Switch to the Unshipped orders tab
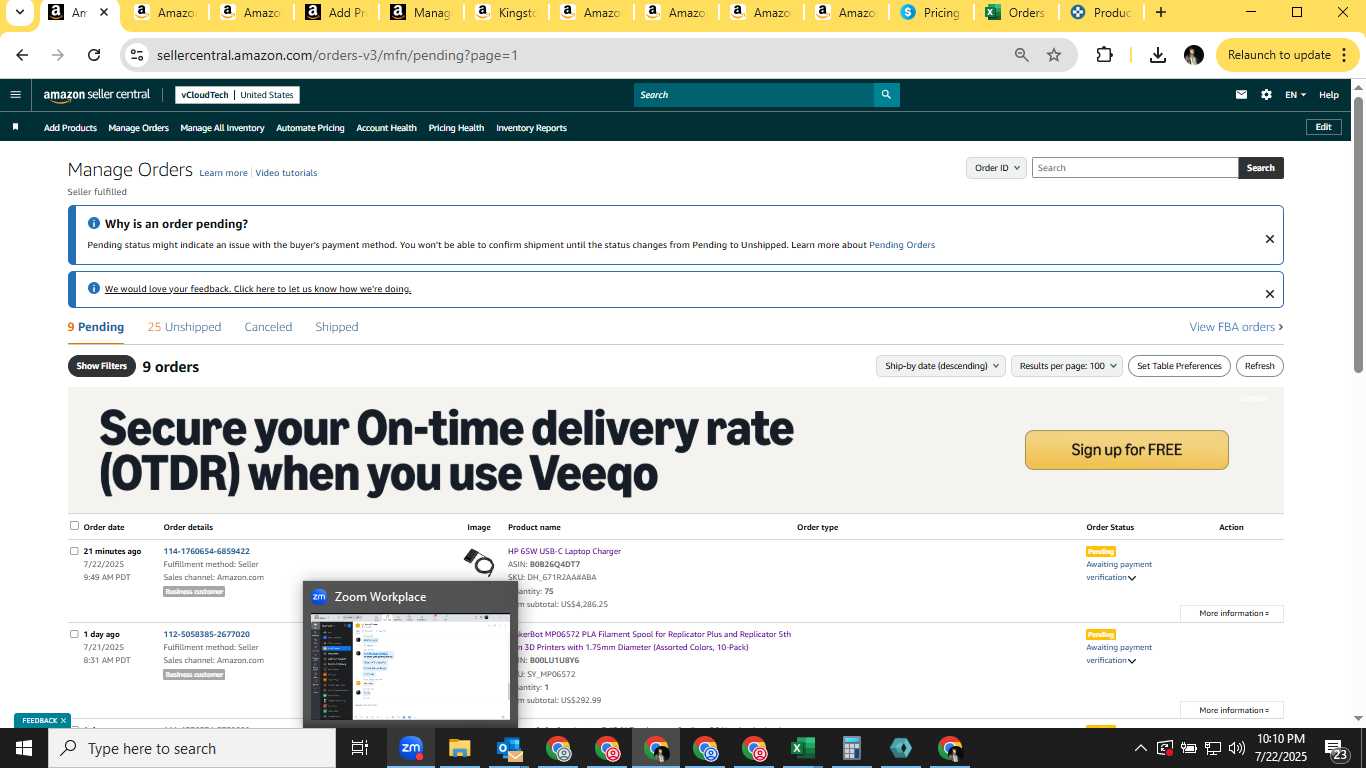This screenshot has width=1366, height=768. [184, 327]
